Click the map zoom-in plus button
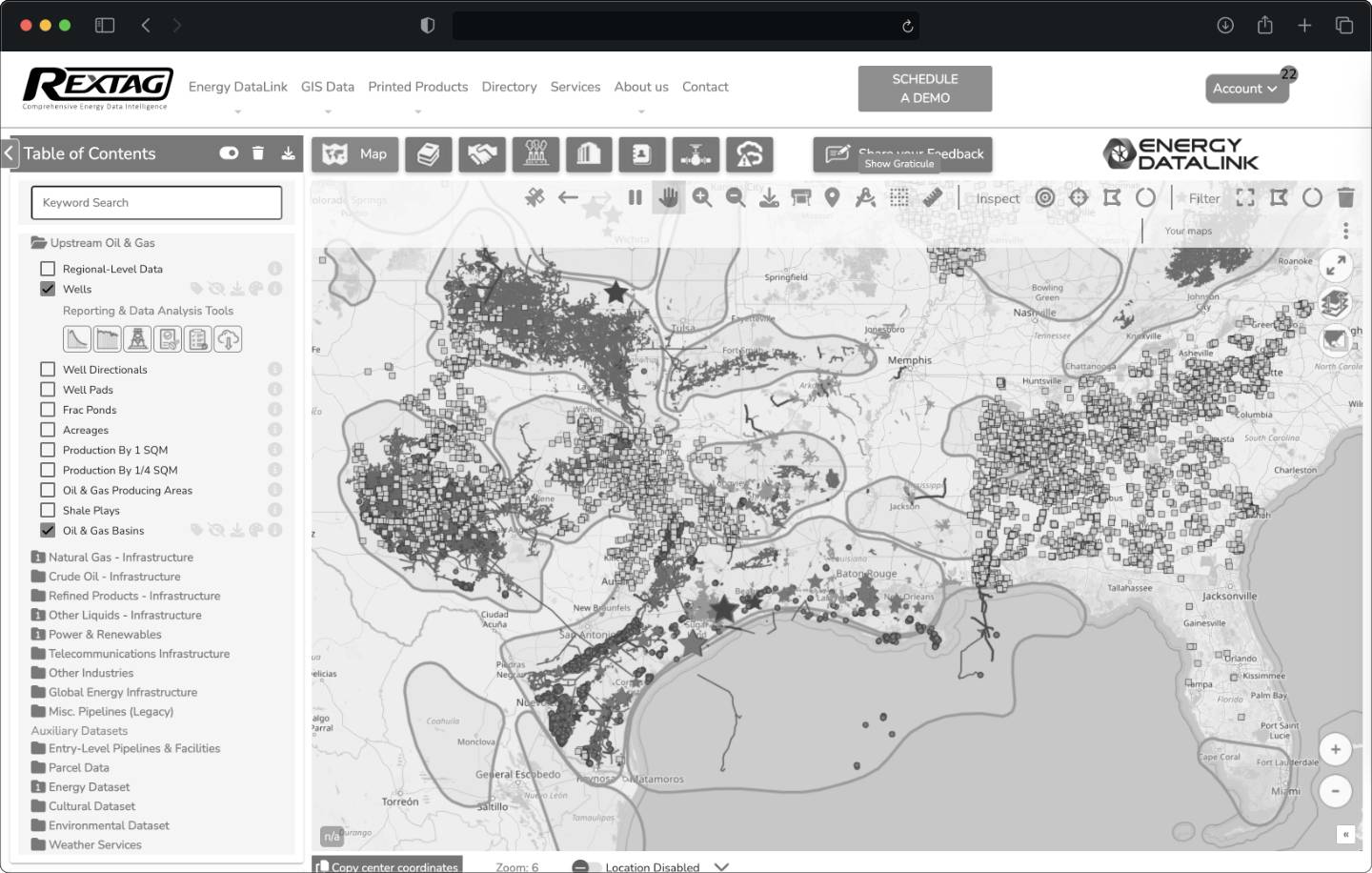1372x873 pixels. point(1335,750)
